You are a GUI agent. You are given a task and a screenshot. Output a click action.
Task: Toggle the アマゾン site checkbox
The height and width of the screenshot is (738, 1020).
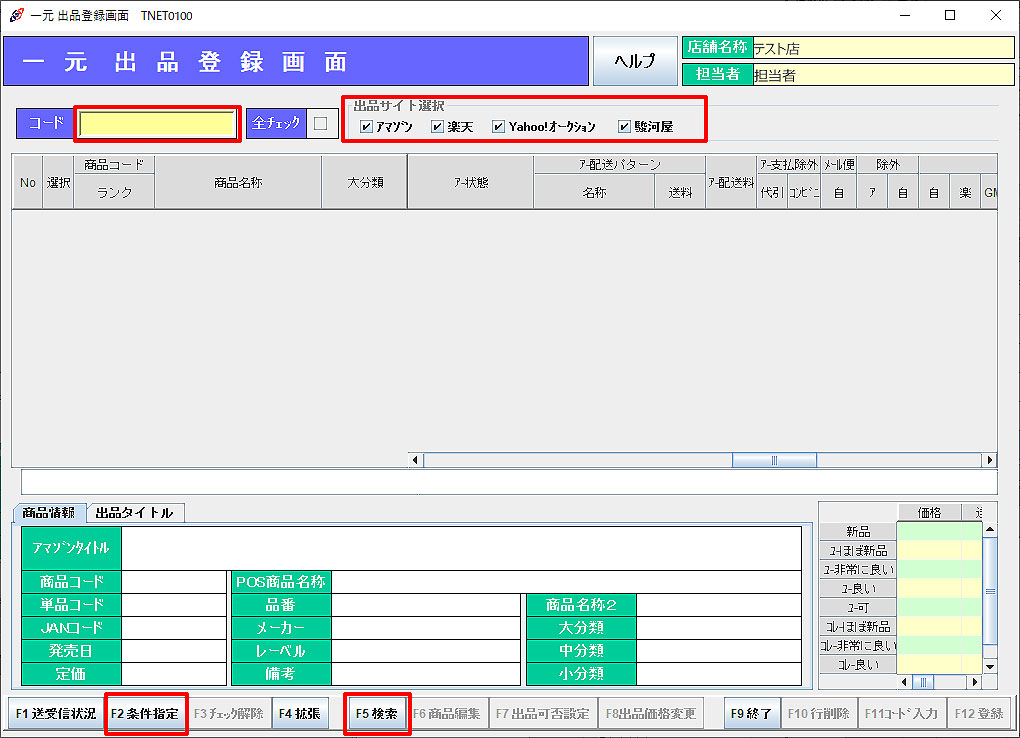(366, 127)
